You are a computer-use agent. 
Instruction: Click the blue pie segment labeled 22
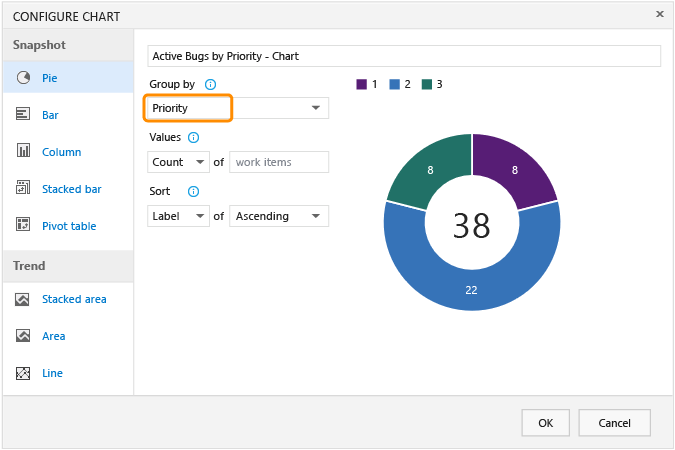[x=471, y=290]
